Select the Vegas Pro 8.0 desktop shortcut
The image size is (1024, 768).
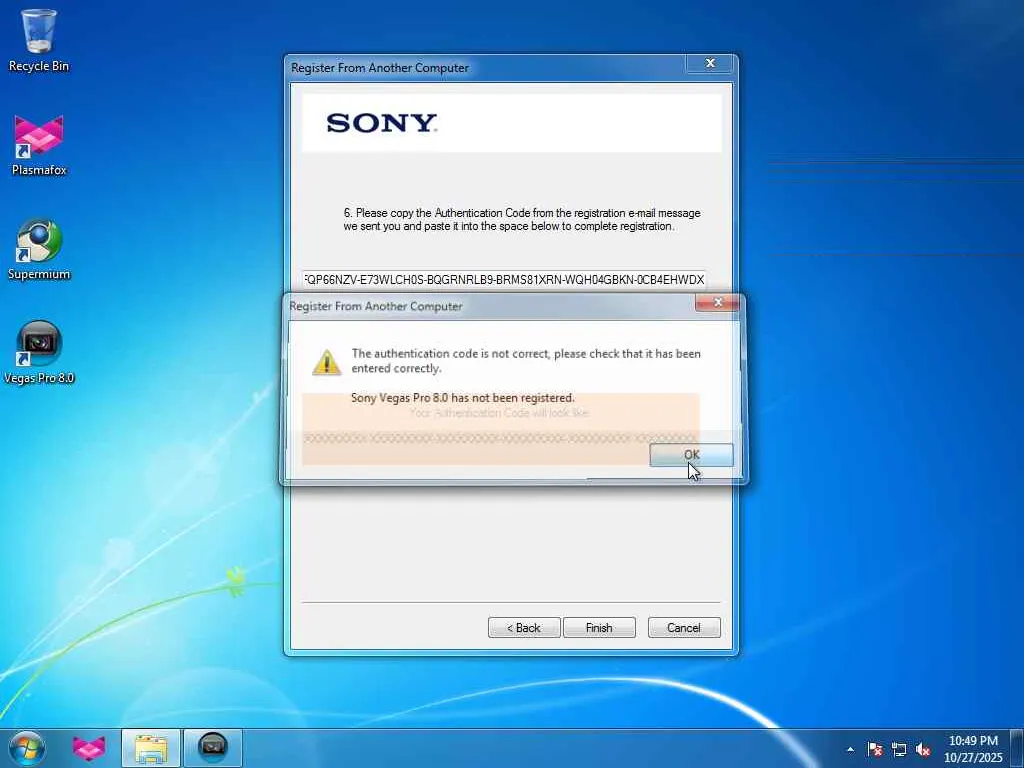[x=39, y=353]
